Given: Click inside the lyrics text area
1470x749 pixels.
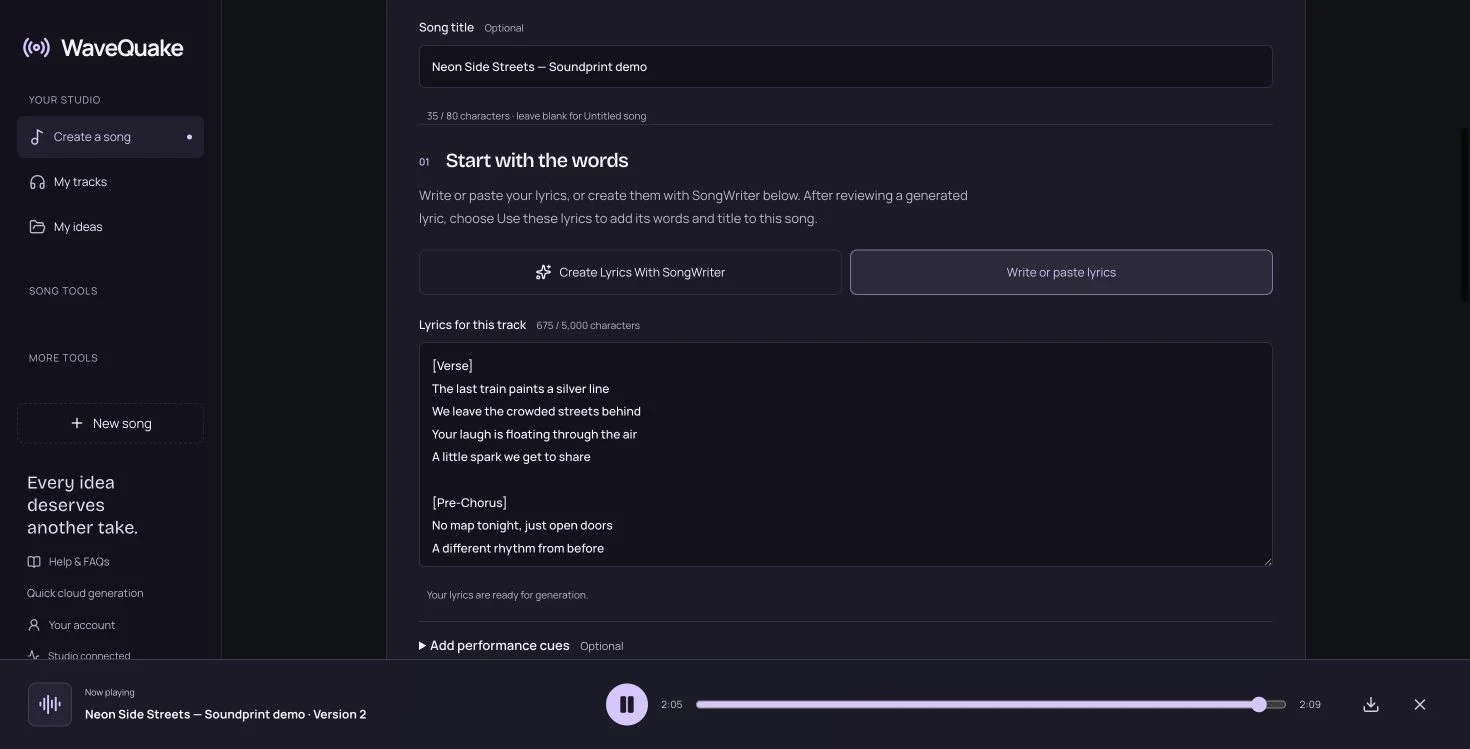Looking at the screenshot, I should (846, 455).
